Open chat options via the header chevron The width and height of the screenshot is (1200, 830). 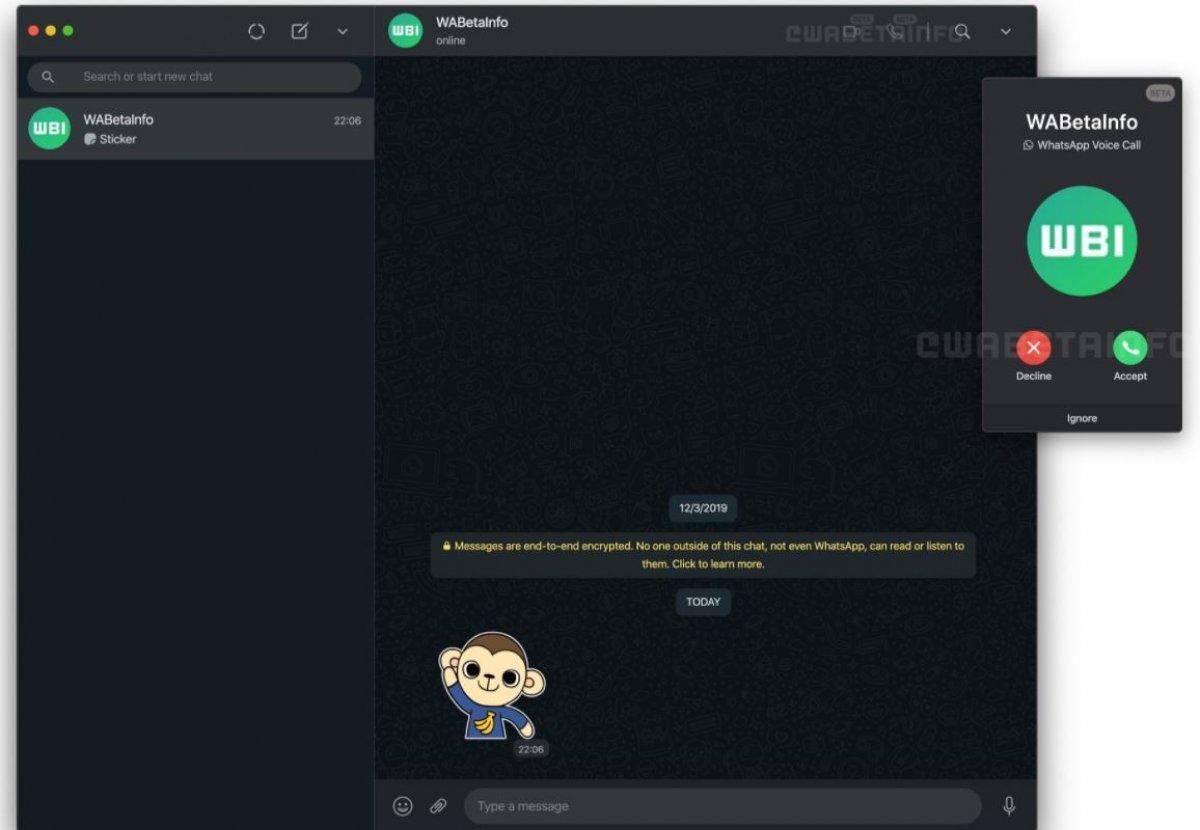1005,31
